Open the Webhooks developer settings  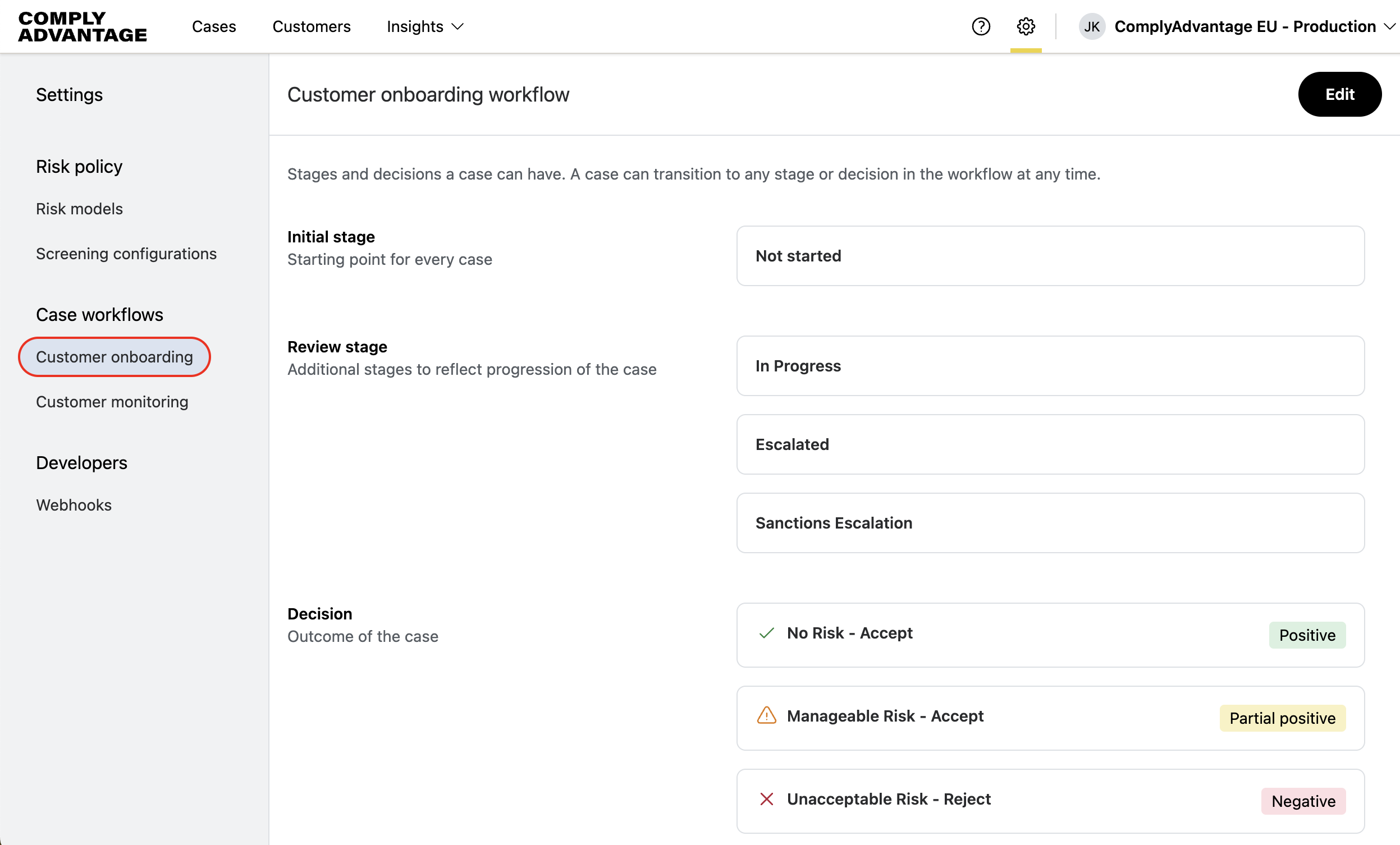pyautogui.click(x=74, y=505)
